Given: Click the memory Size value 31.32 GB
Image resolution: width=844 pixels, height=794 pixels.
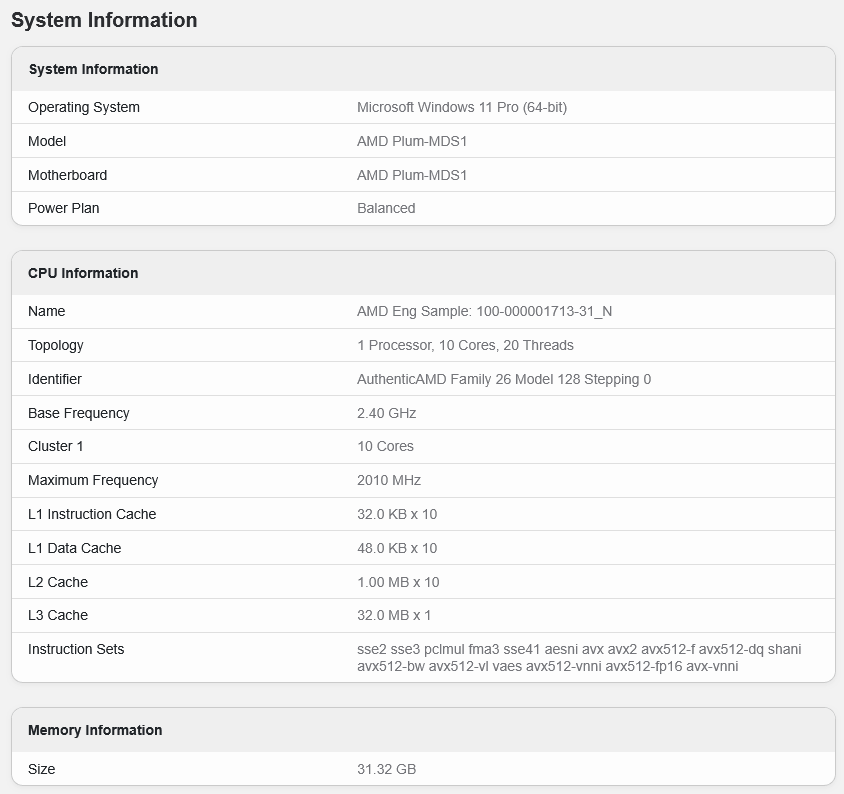Looking at the screenshot, I should coord(388,769).
